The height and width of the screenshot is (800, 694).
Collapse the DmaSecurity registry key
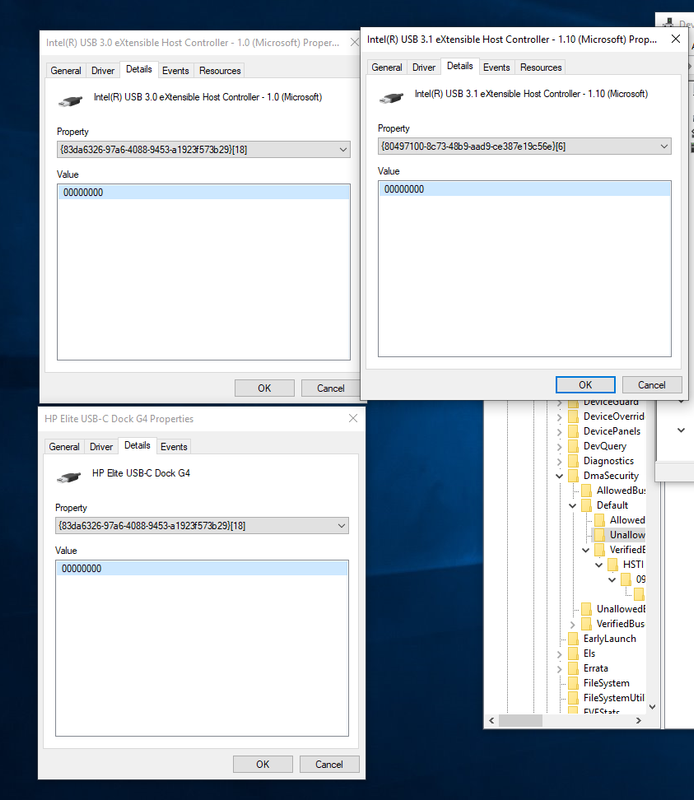click(x=559, y=476)
